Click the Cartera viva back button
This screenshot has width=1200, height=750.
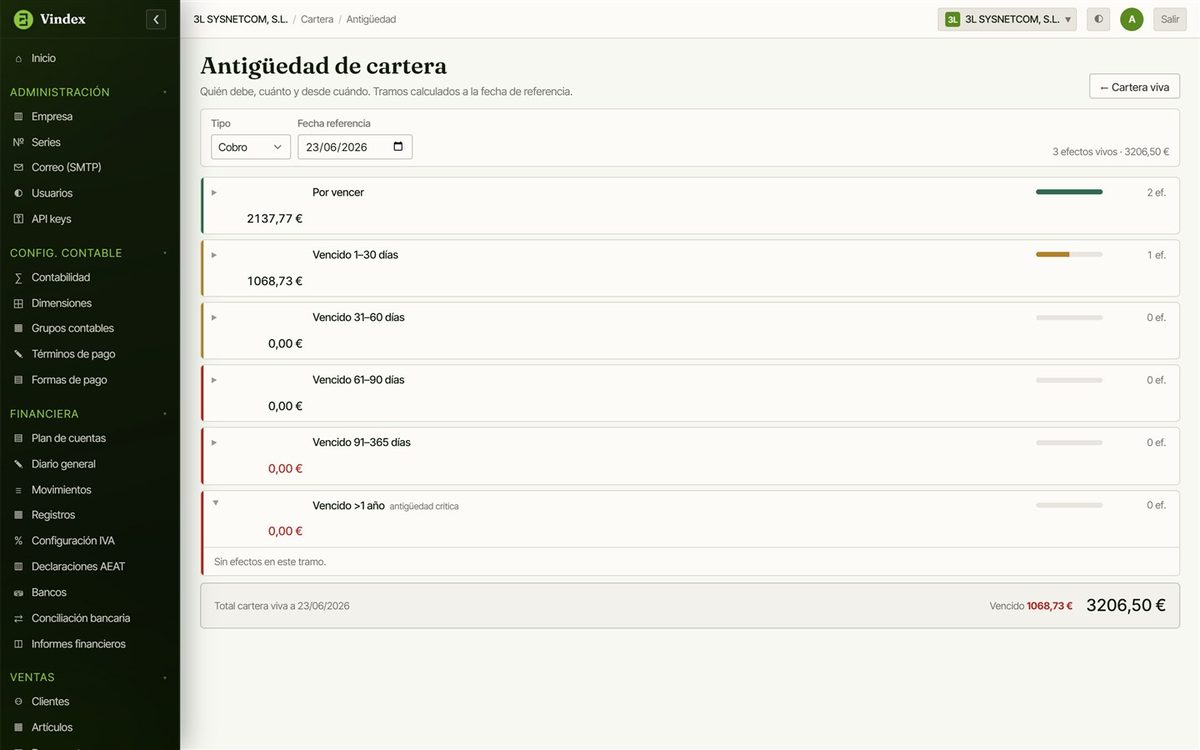(x=1134, y=87)
